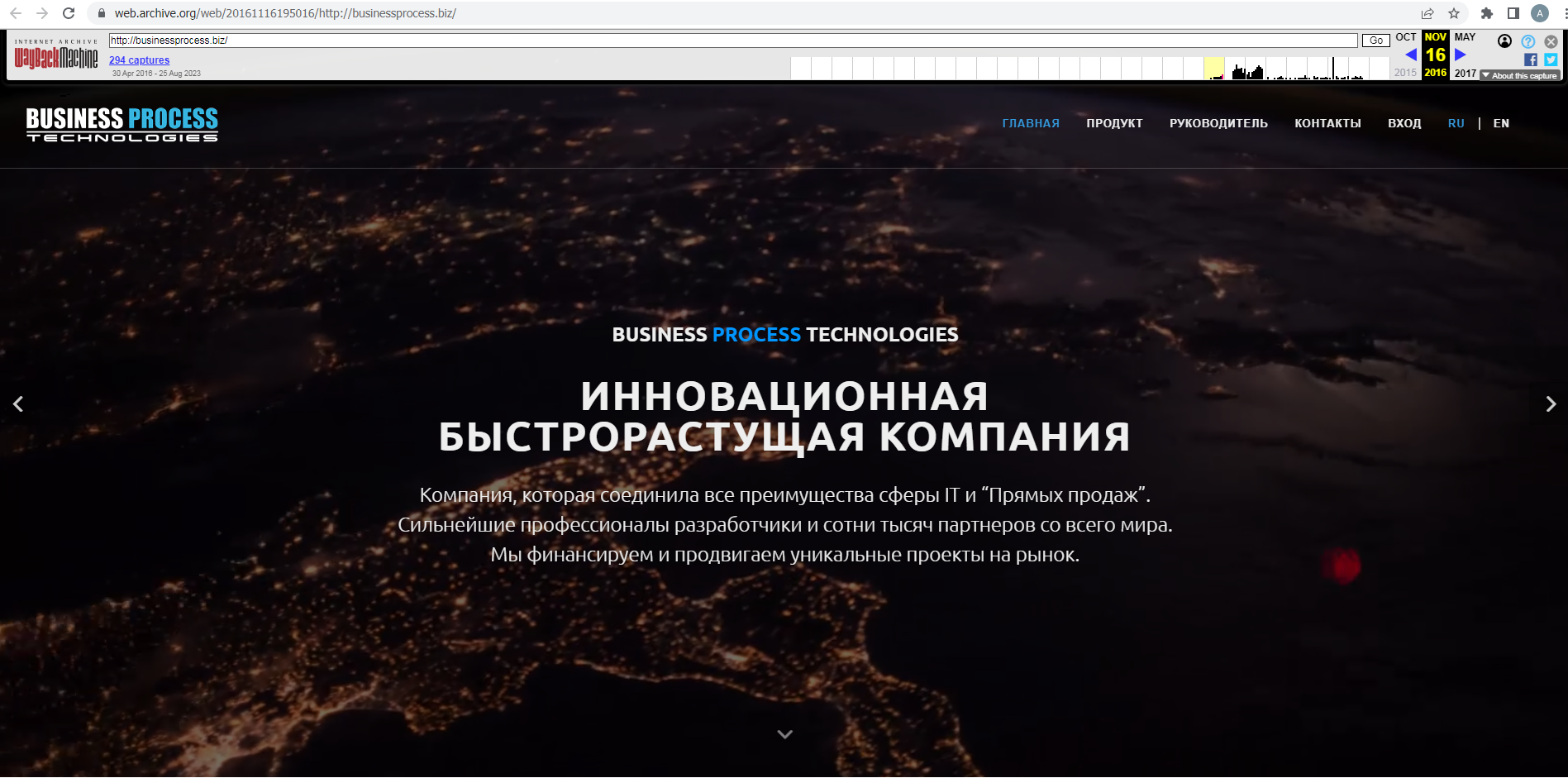The width and height of the screenshot is (1568, 778).
Task: Go to the next slide with right arrow
Action: pyautogui.click(x=1550, y=404)
